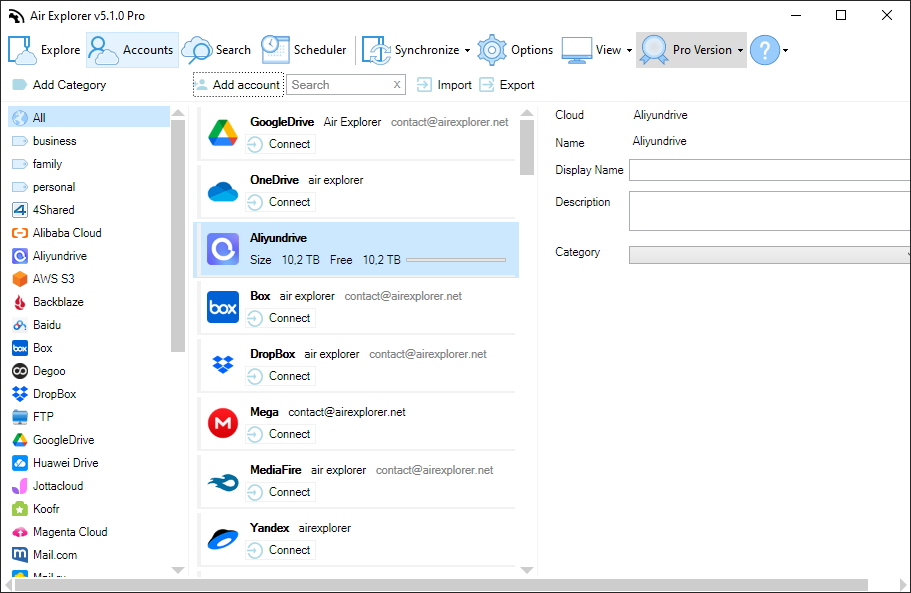Click the Jottacloud sidebar icon
The width and height of the screenshot is (911, 593).
pyautogui.click(x=20, y=486)
